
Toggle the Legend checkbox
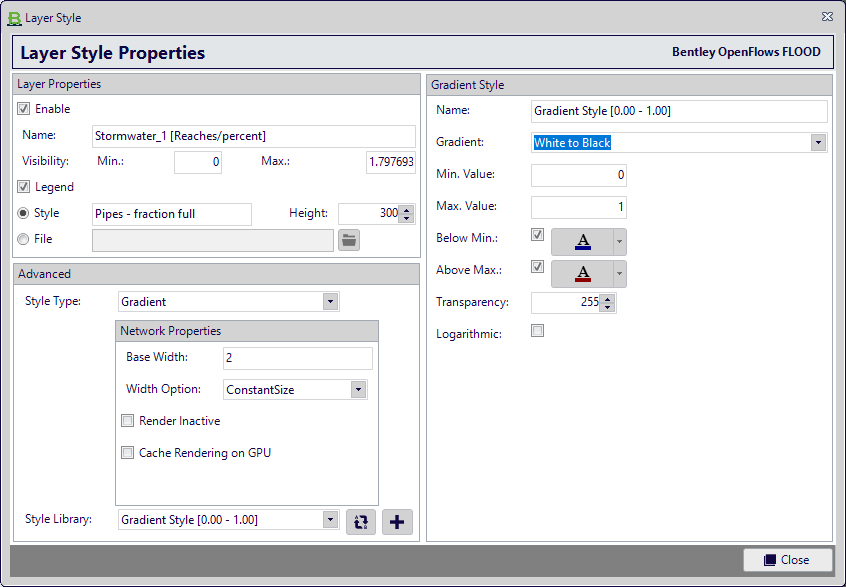pos(23,187)
